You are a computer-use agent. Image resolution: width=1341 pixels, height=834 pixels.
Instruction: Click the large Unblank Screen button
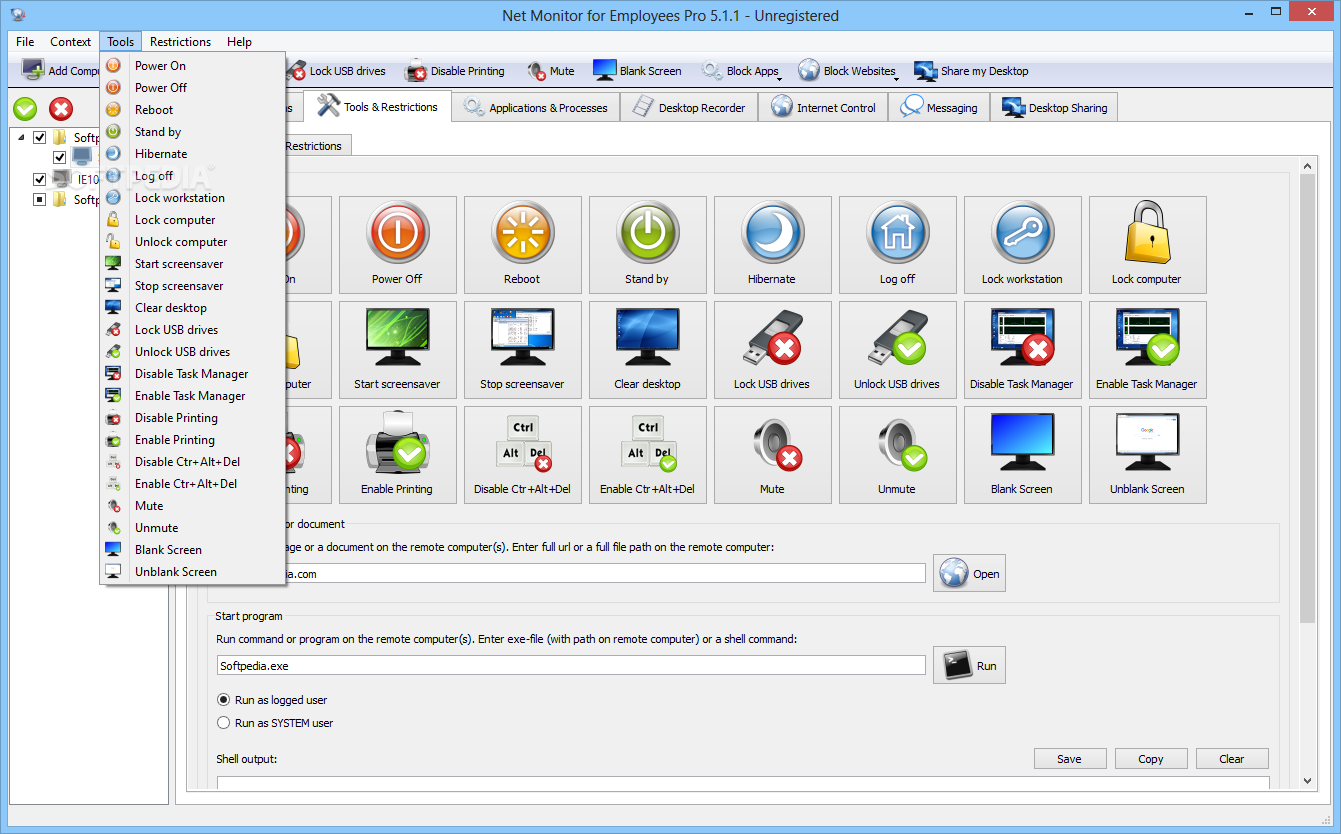(x=1147, y=454)
